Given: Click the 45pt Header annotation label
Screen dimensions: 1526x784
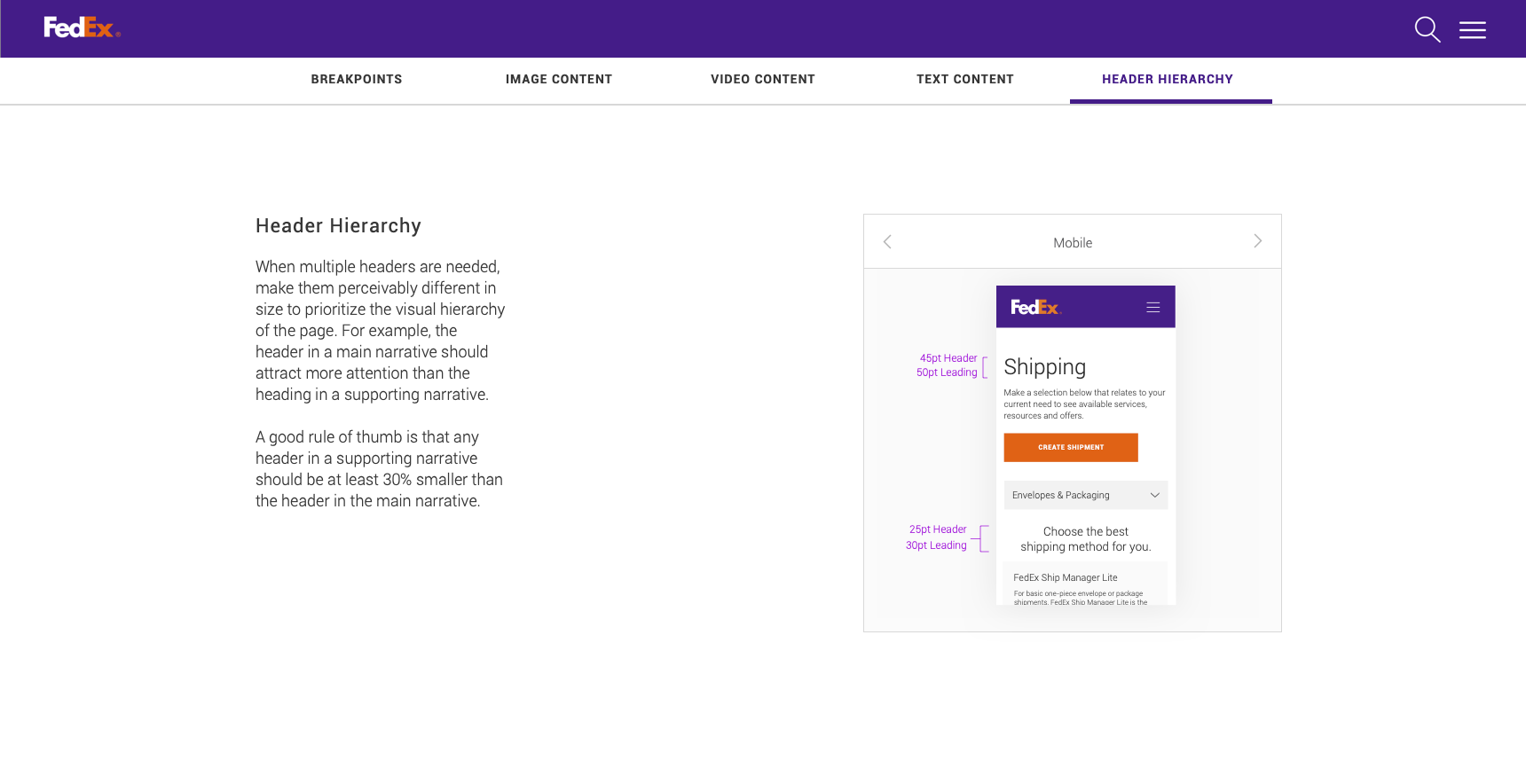Looking at the screenshot, I should pos(948,358).
